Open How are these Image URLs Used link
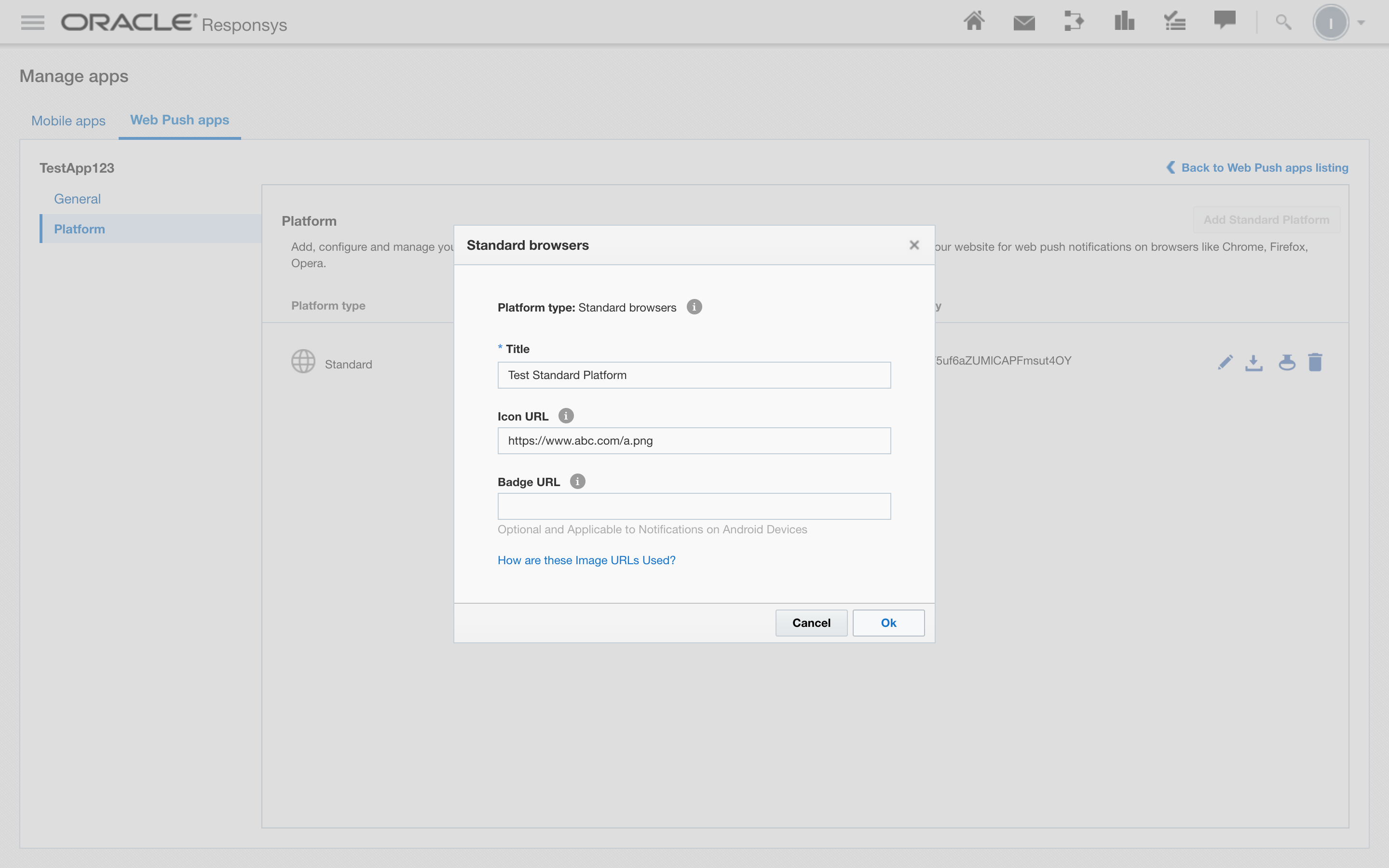The height and width of the screenshot is (868, 1389). (x=586, y=560)
